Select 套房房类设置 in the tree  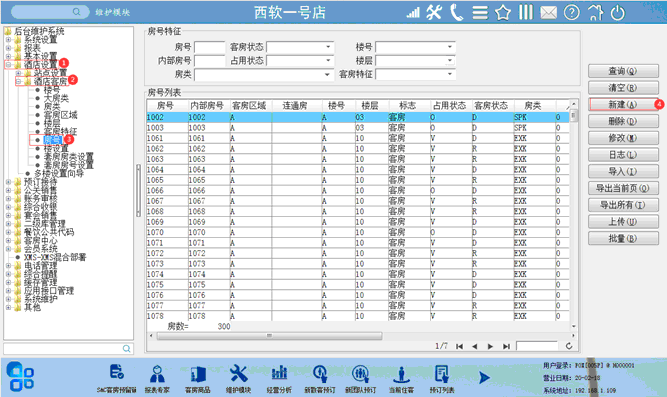pos(68,157)
